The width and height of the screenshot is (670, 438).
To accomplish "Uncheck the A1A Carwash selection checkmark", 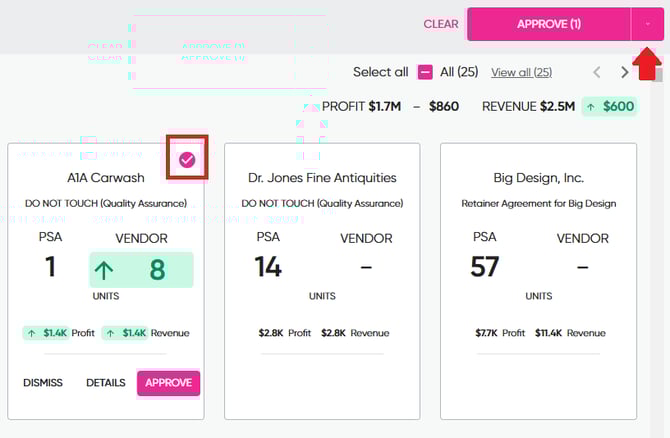I will coord(187,160).
